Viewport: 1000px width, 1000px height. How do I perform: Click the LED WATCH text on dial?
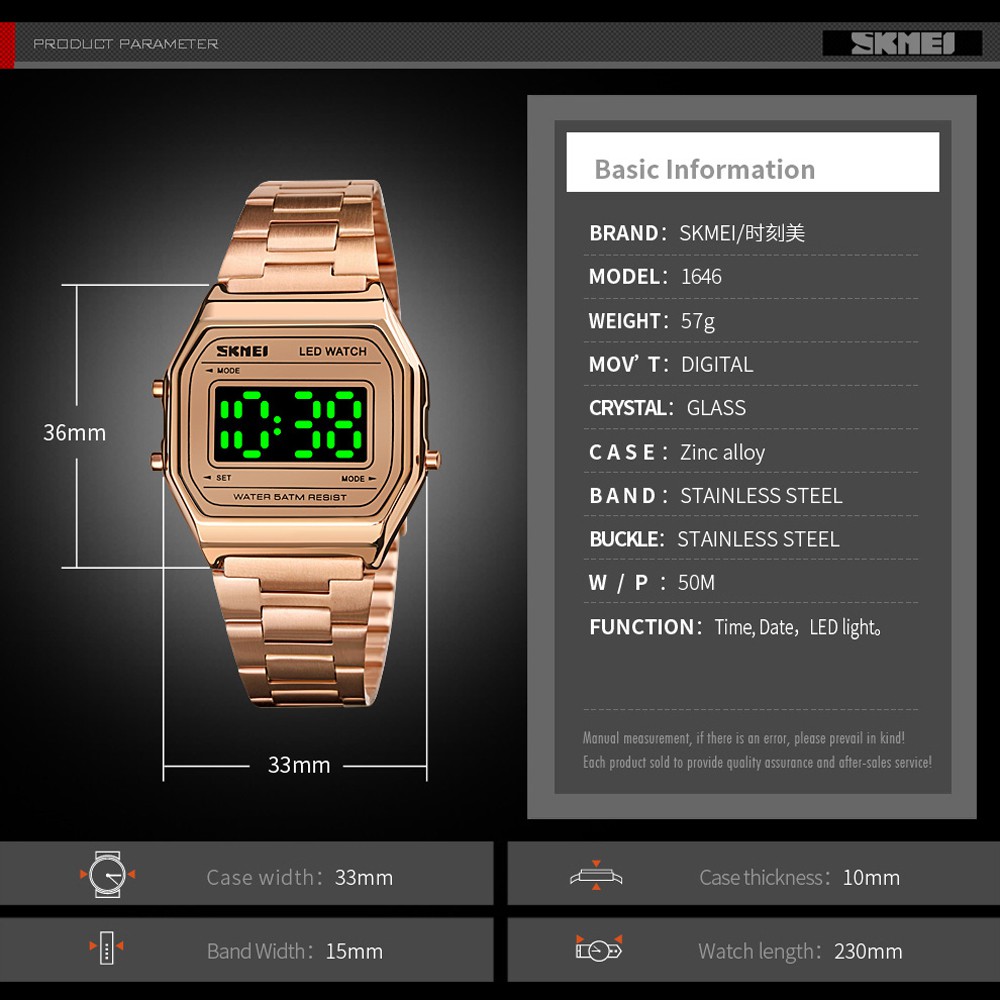(x=332, y=352)
